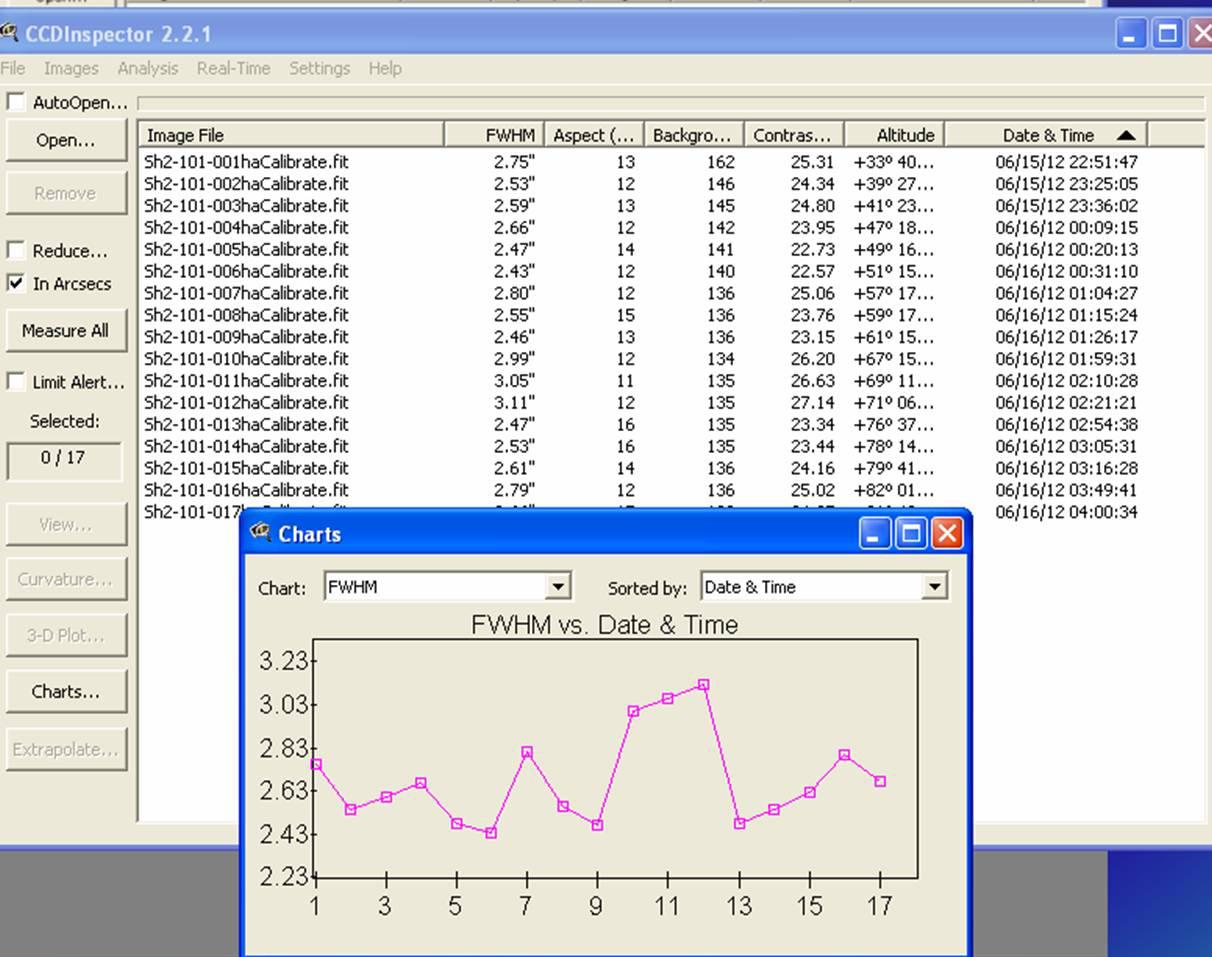The image size is (1212, 957).
Task: Open the Help menu
Action: click(x=385, y=68)
